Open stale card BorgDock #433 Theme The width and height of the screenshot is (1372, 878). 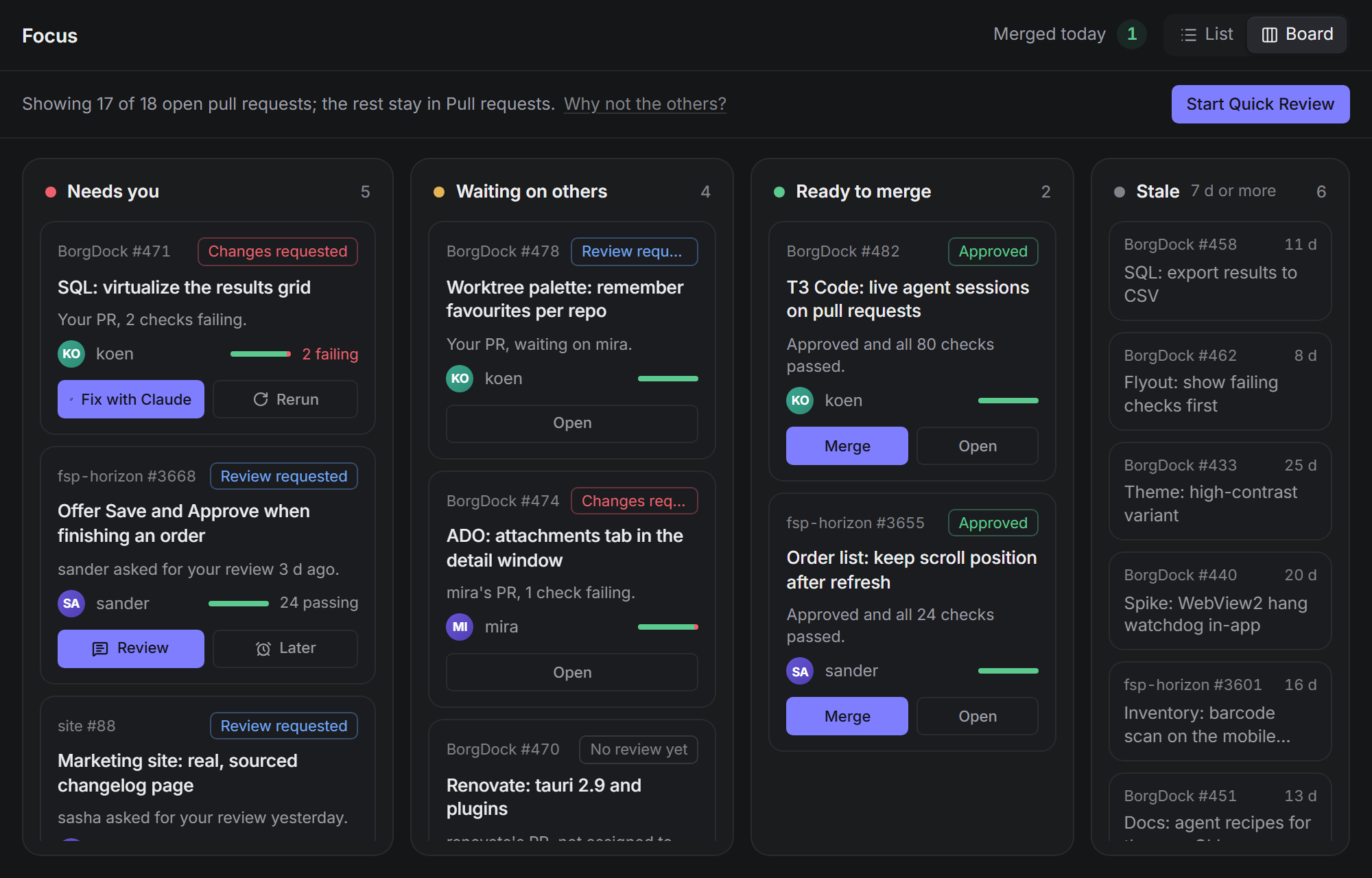click(1220, 491)
